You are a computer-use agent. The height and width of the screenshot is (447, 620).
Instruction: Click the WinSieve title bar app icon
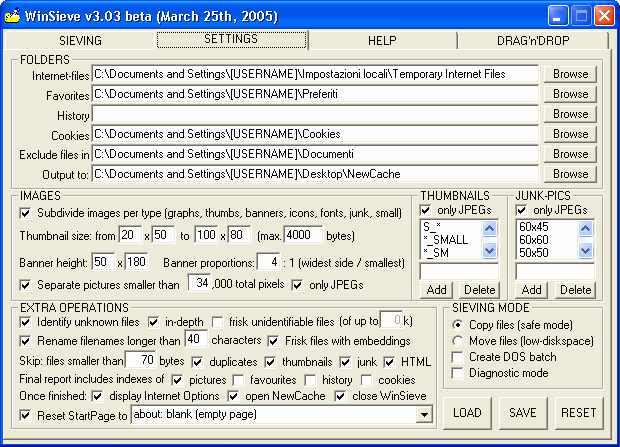pos(14,15)
